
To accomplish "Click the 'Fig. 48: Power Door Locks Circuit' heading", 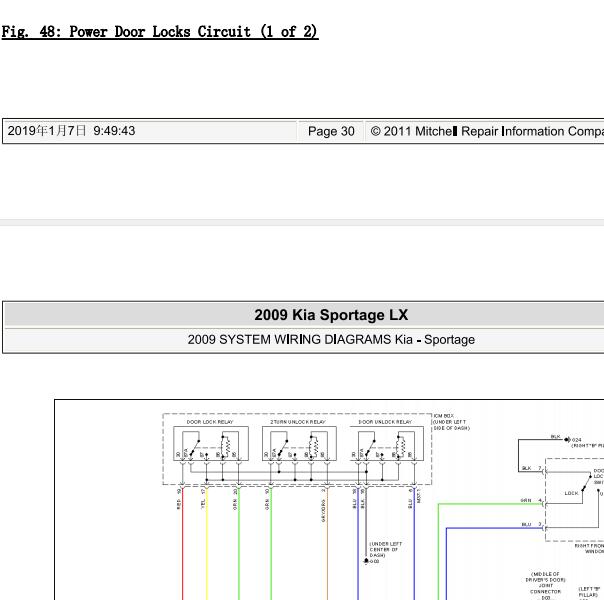I will coord(160,32).
